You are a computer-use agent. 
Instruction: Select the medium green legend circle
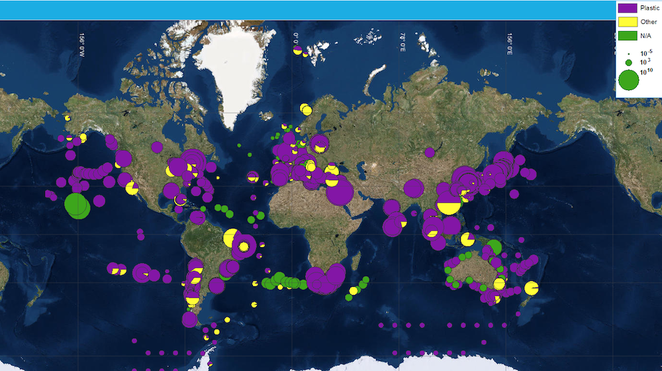(629, 63)
